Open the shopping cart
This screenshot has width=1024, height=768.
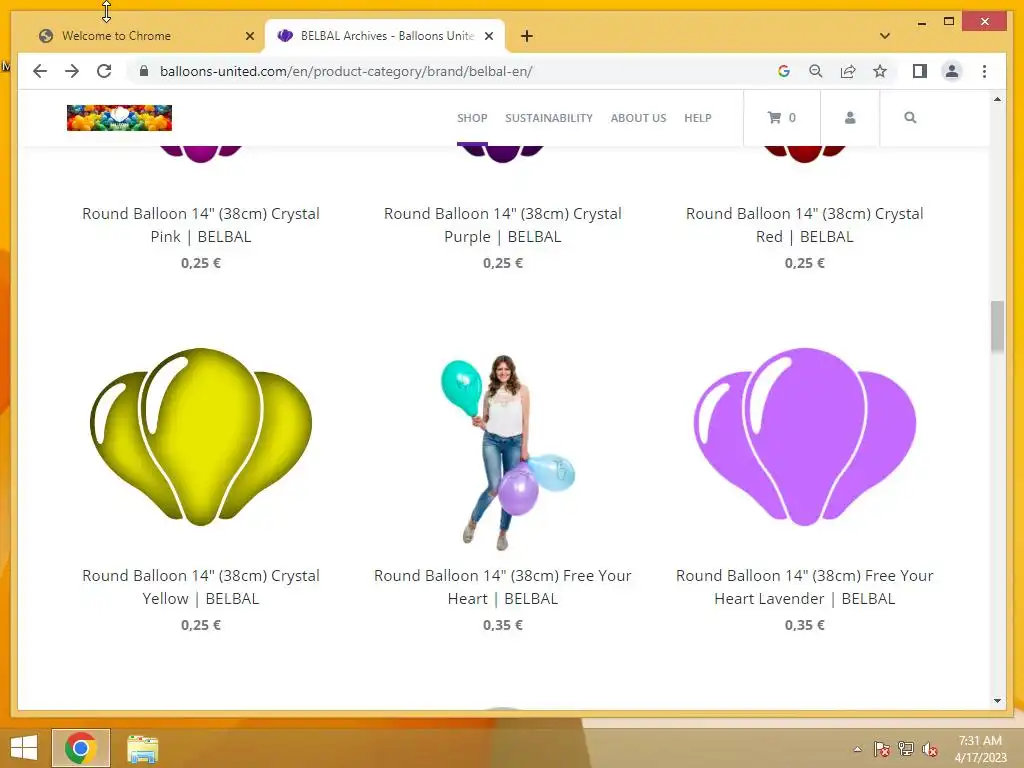(782, 118)
